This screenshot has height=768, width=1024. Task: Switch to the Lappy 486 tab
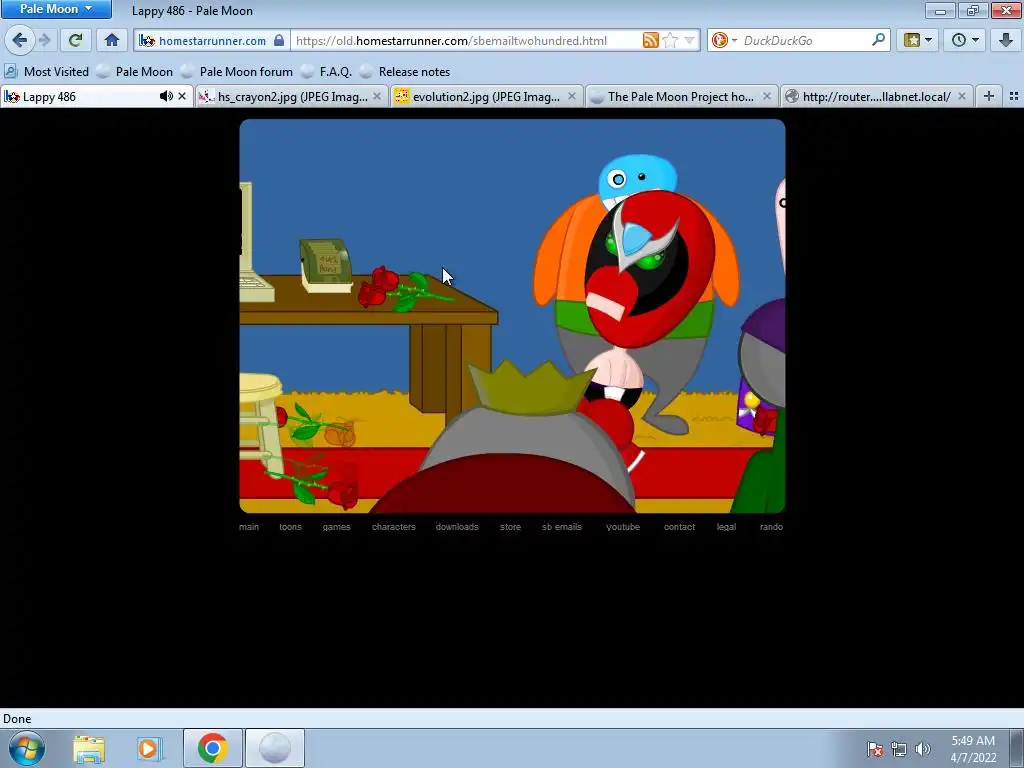78,97
